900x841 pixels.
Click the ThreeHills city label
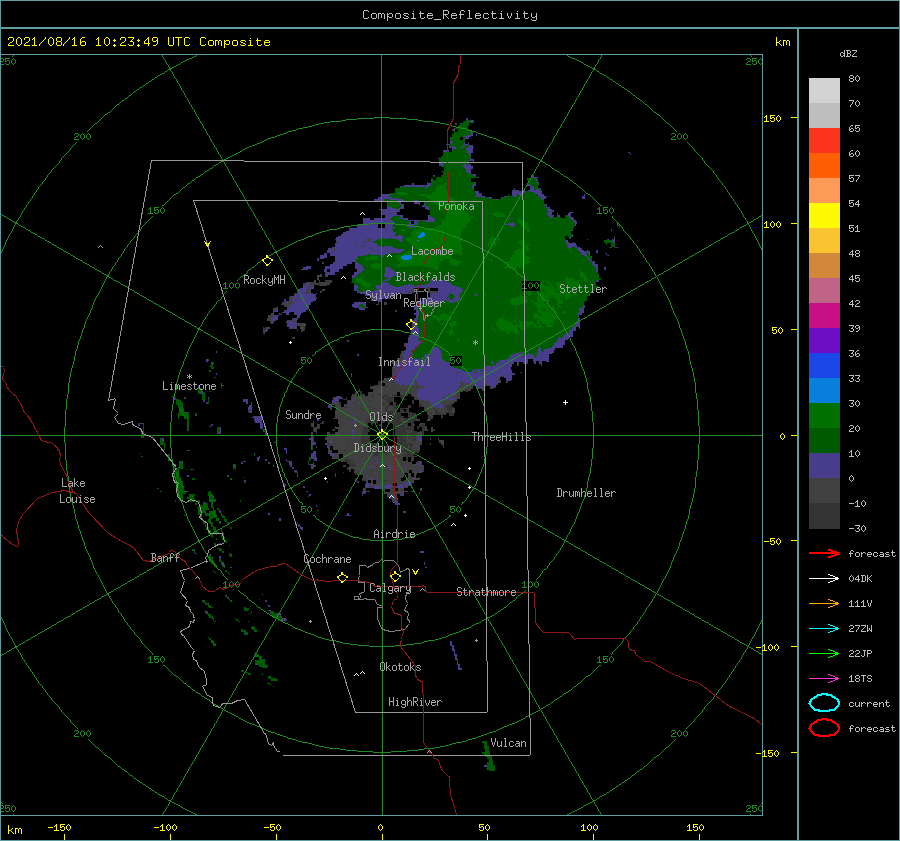tap(501, 437)
